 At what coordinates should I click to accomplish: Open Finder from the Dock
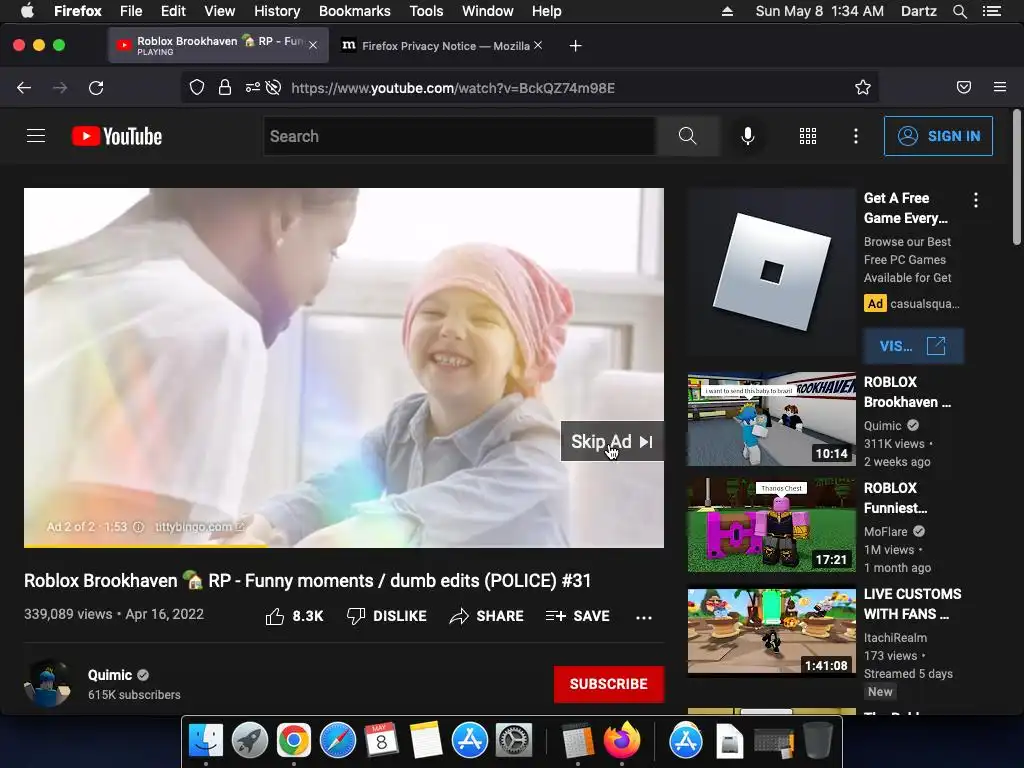[206, 740]
